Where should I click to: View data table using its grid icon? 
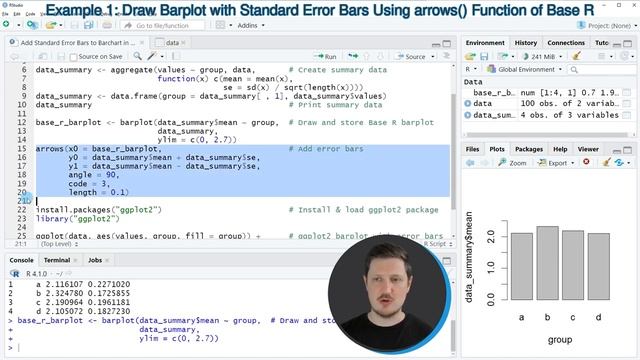click(627, 104)
